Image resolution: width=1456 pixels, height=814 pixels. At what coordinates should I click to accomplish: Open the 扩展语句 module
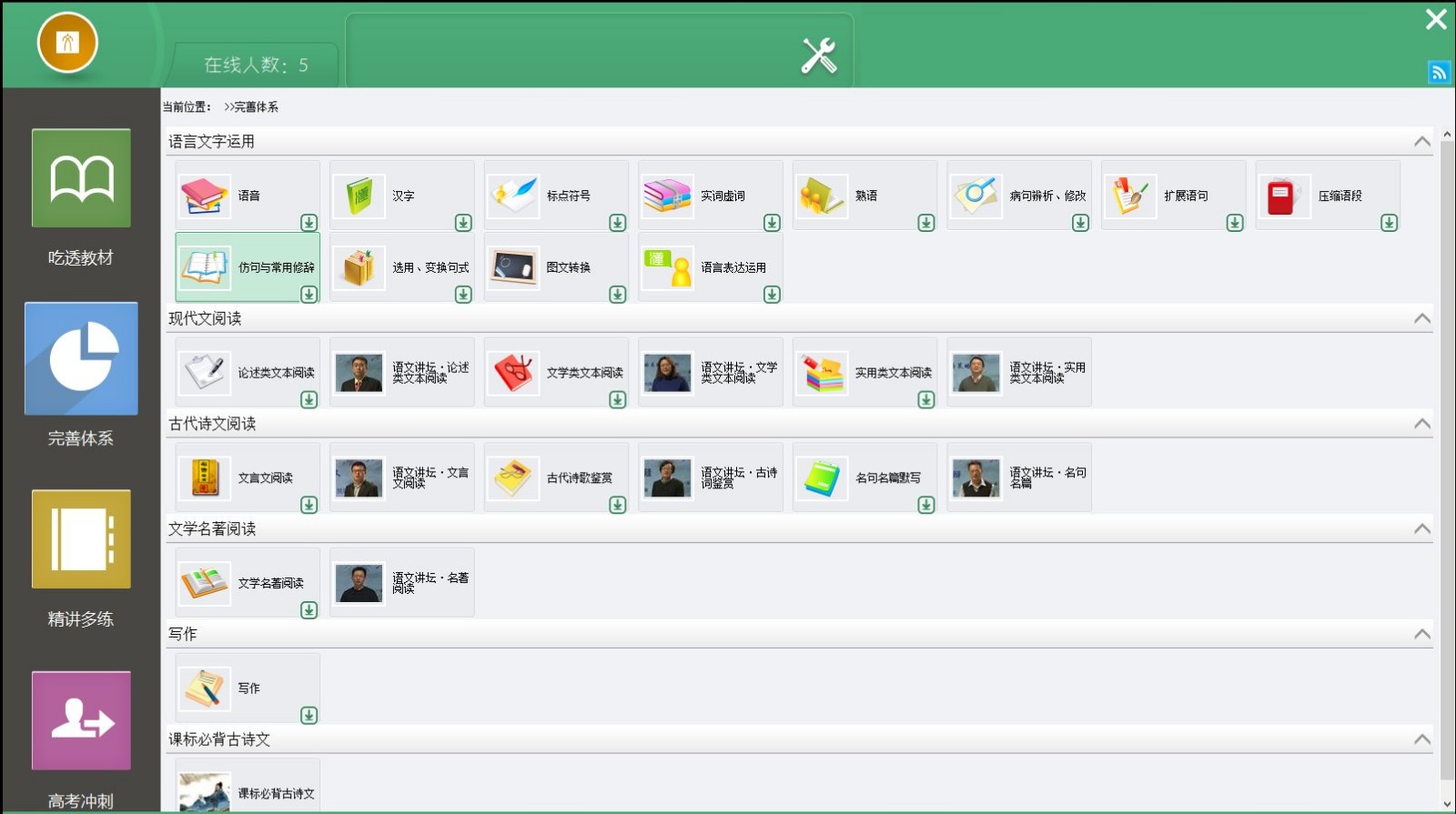coord(1174,196)
